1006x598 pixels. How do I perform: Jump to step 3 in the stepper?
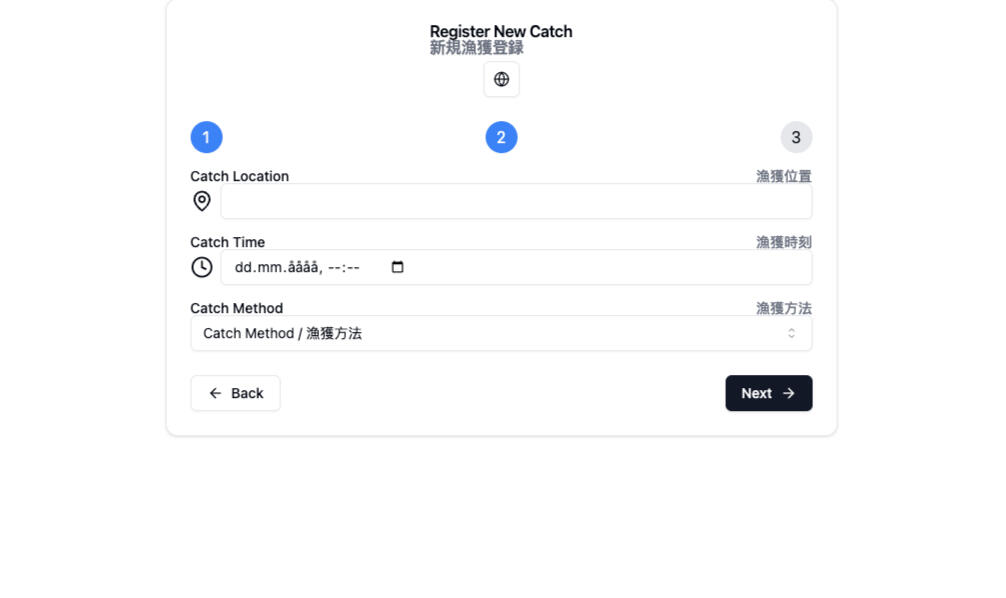[x=796, y=137]
